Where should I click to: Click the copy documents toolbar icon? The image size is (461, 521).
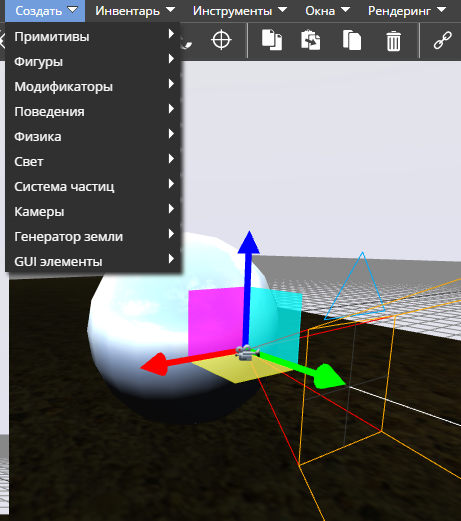272,40
